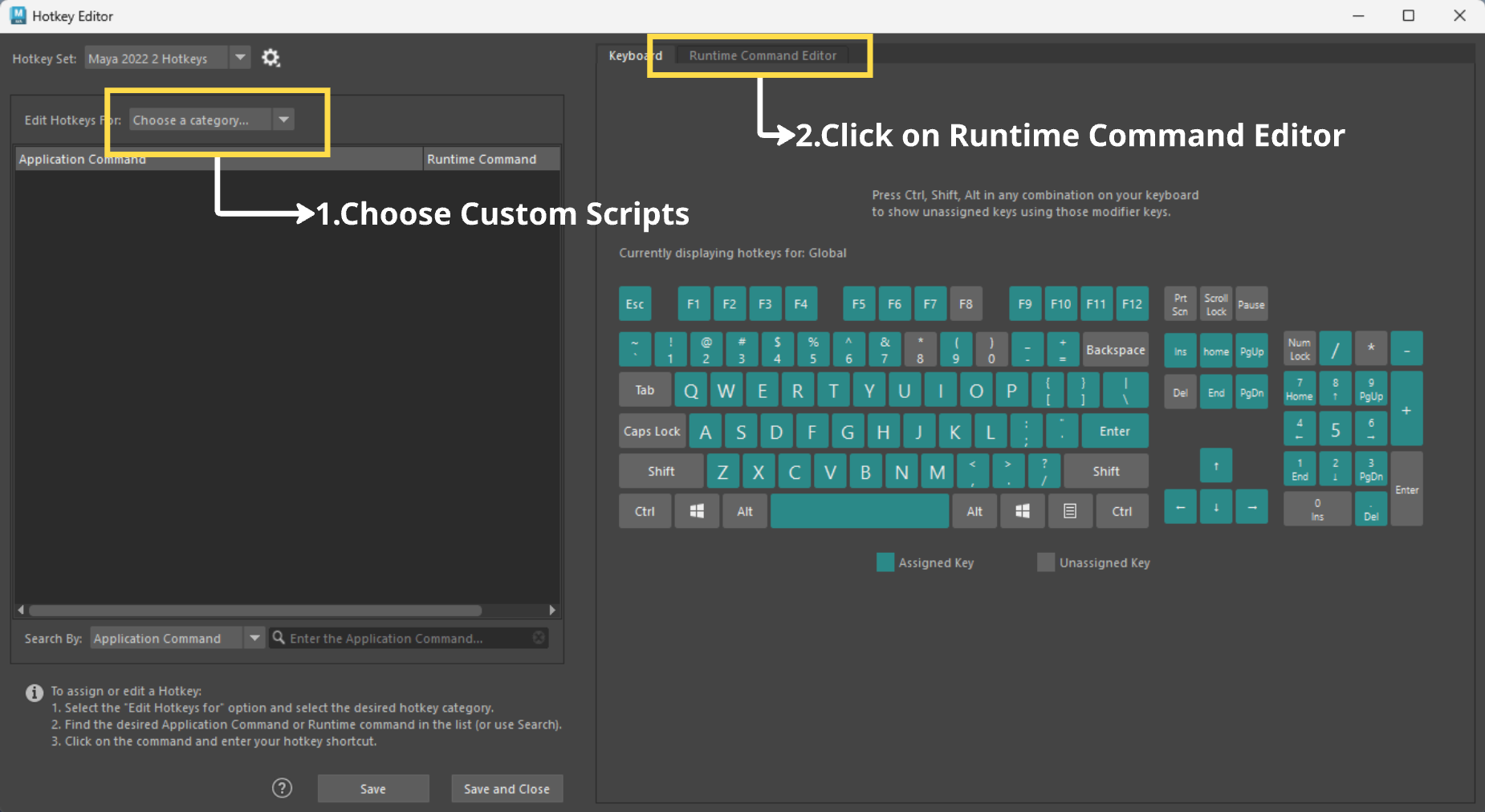Click the Tab key on the keyboard
Viewport: 1485px width, 812px height.
pos(645,390)
